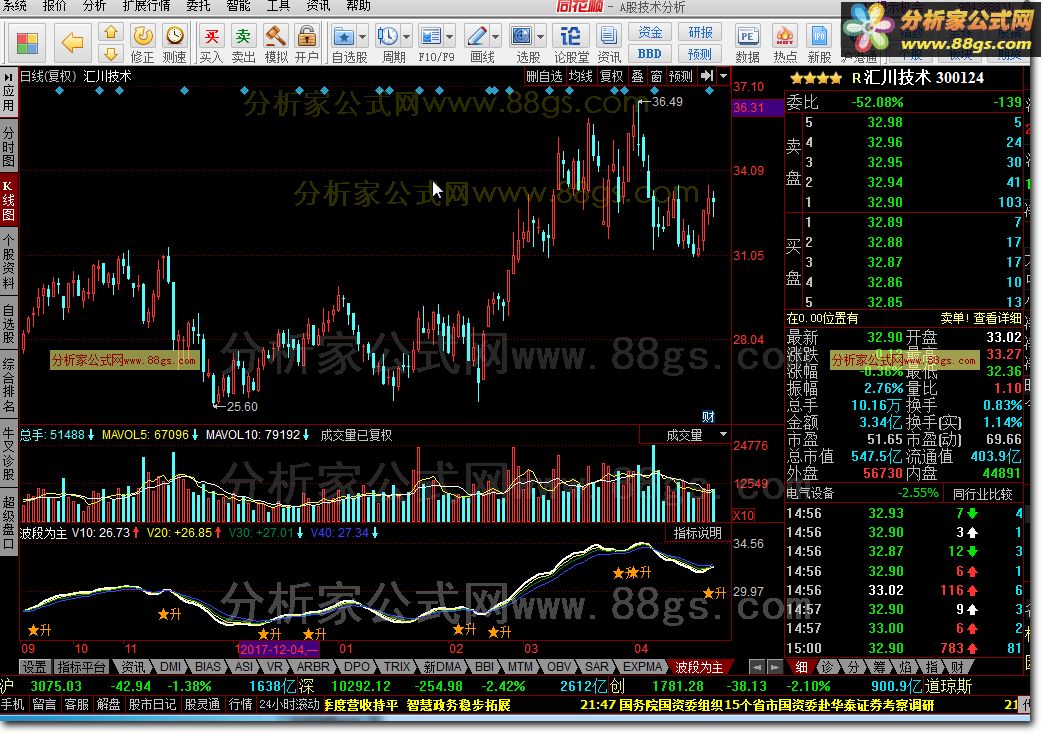The height and width of the screenshot is (734, 1043).
Task: Click the jump-to-end arrow in chart toolbar
Action: click(x=707, y=76)
